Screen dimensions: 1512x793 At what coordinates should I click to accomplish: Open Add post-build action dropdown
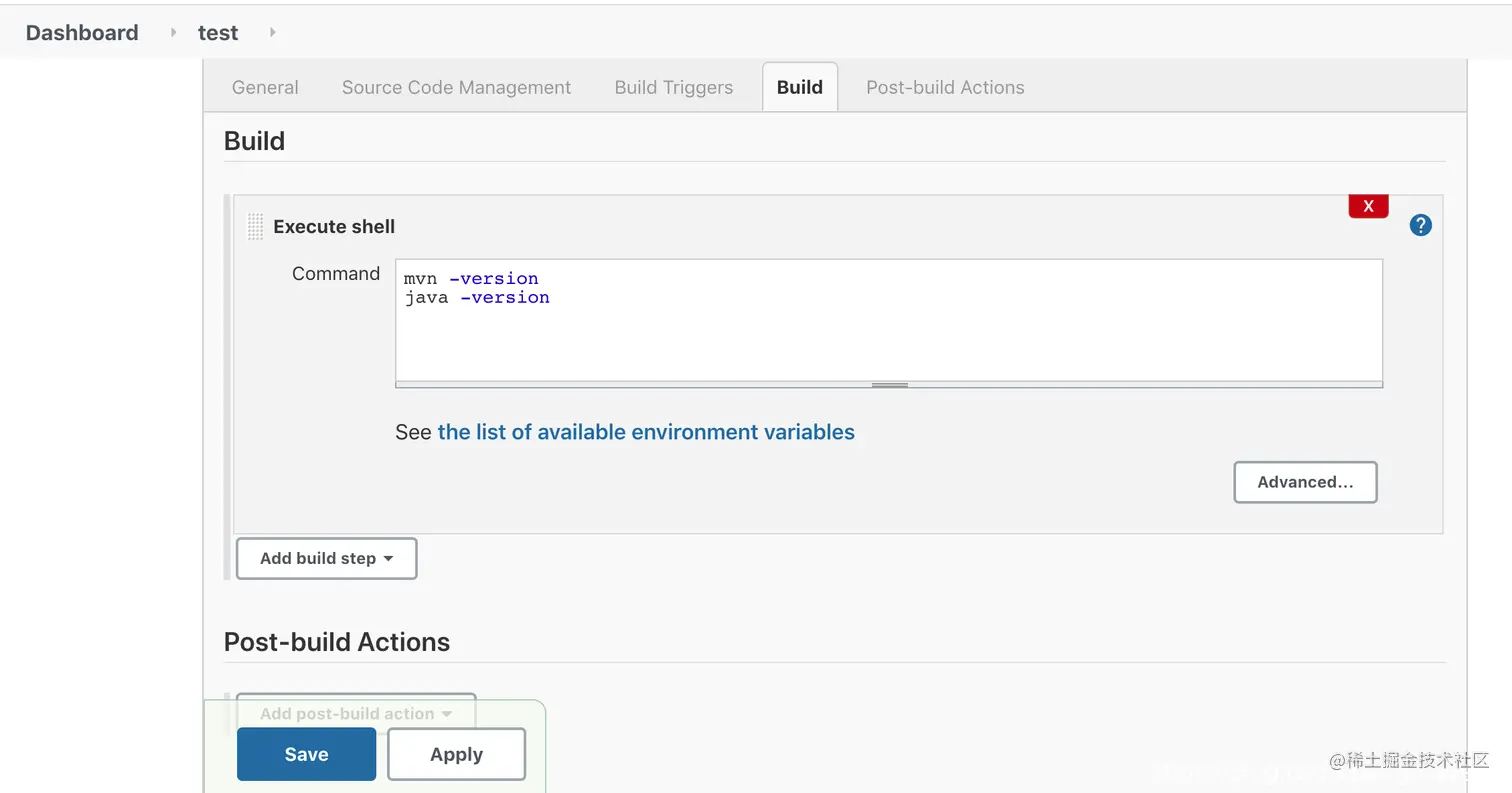(x=356, y=713)
